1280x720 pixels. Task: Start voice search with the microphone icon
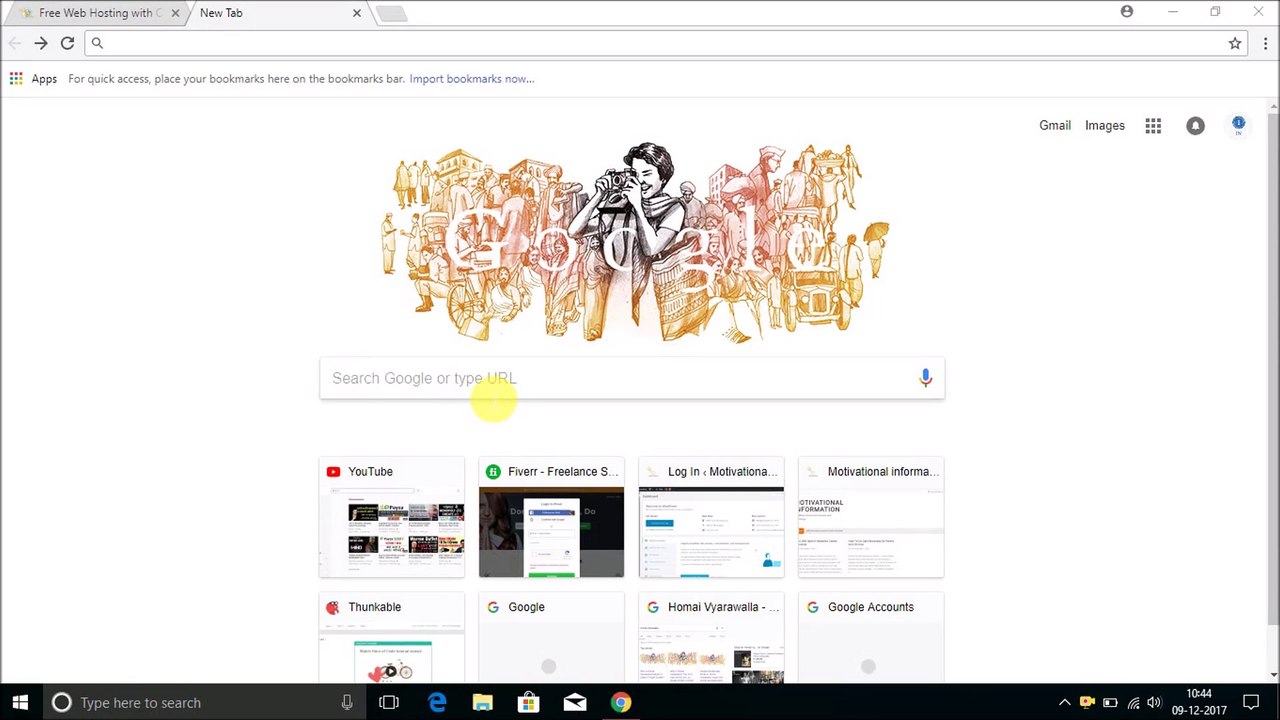[925, 378]
